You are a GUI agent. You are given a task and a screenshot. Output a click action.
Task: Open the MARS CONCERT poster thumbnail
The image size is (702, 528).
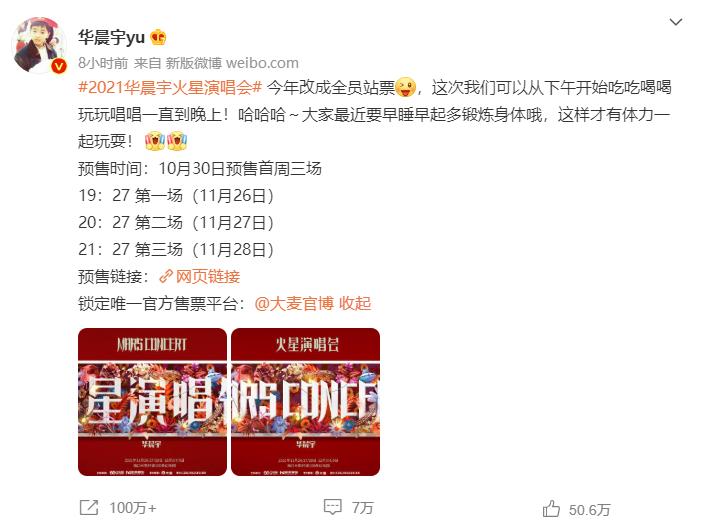152,402
